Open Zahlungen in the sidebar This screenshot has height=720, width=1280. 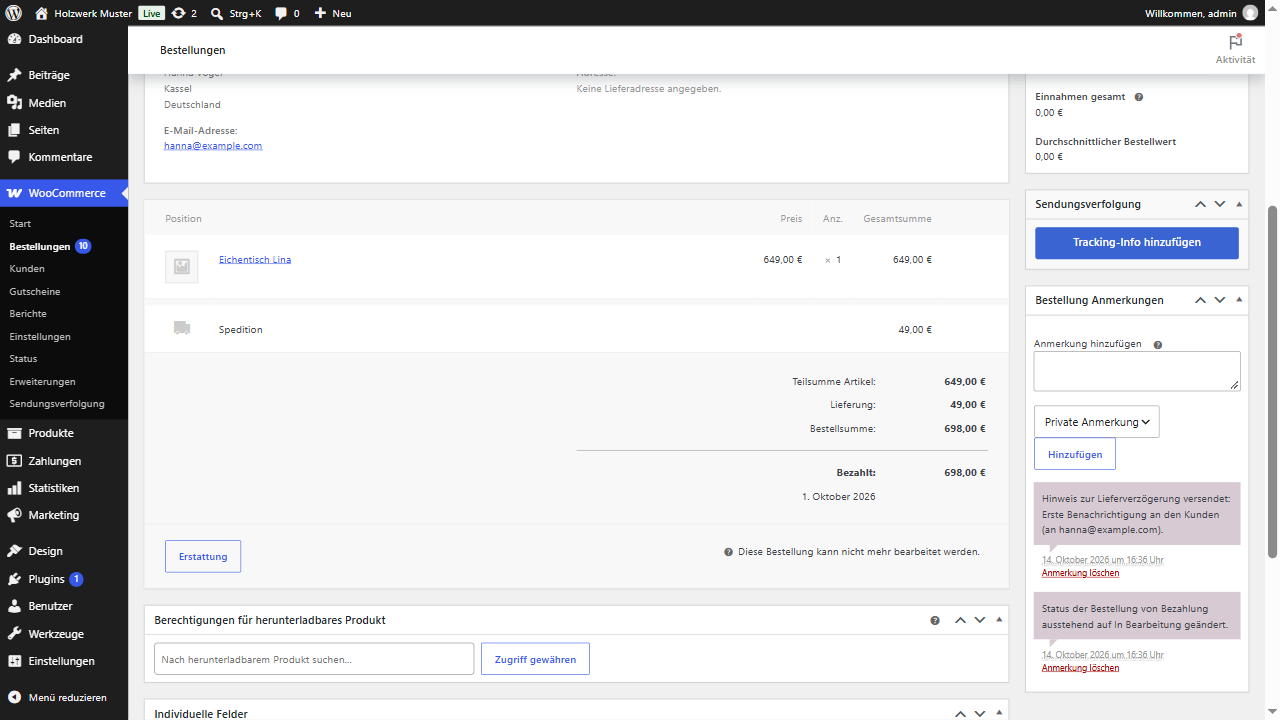[x=64, y=461]
